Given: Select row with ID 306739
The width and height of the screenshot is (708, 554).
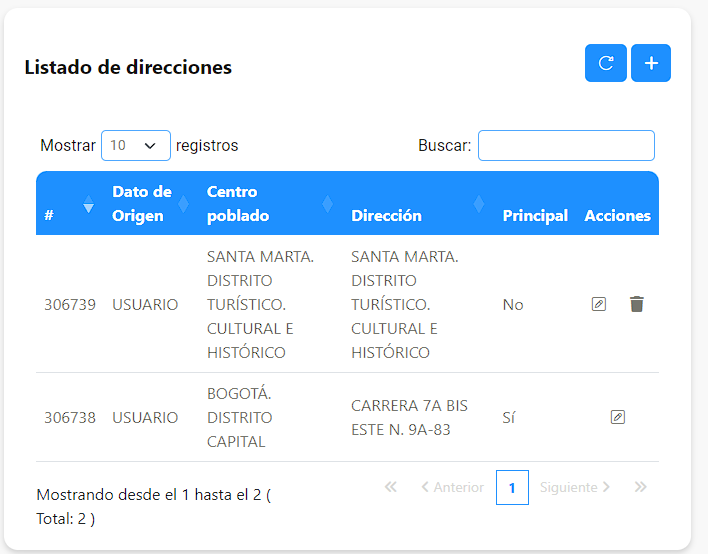Looking at the screenshot, I should coord(347,304).
